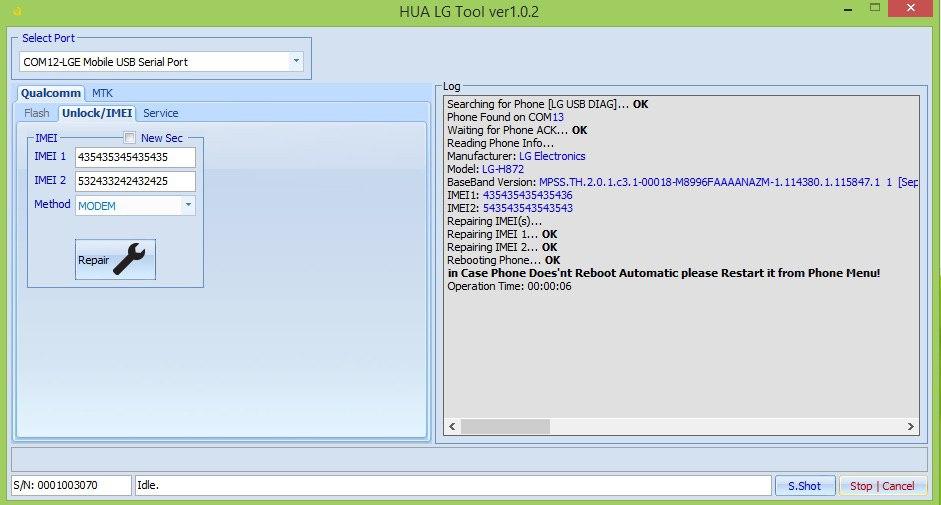The height and width of the screenshot is (505, 941).
Task: Click the log scroll left arrow
Action: coord(452,426)
